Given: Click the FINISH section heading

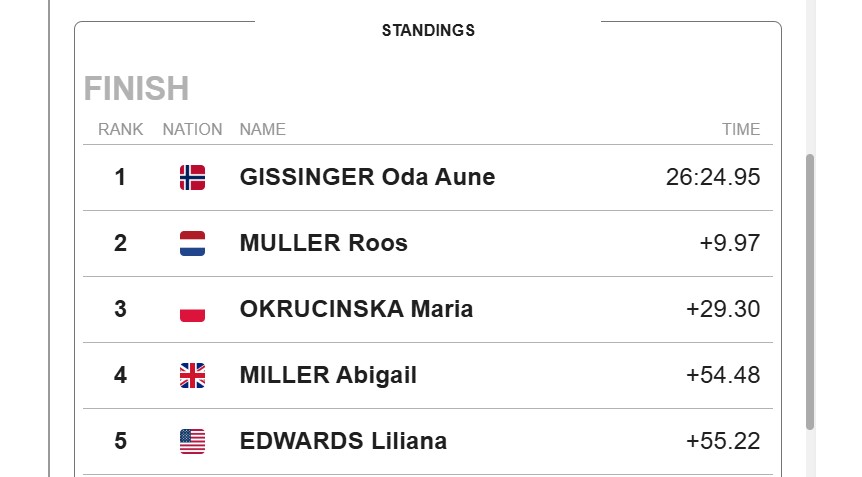Looking at the screenshot, I should click(x=136, y=88).
